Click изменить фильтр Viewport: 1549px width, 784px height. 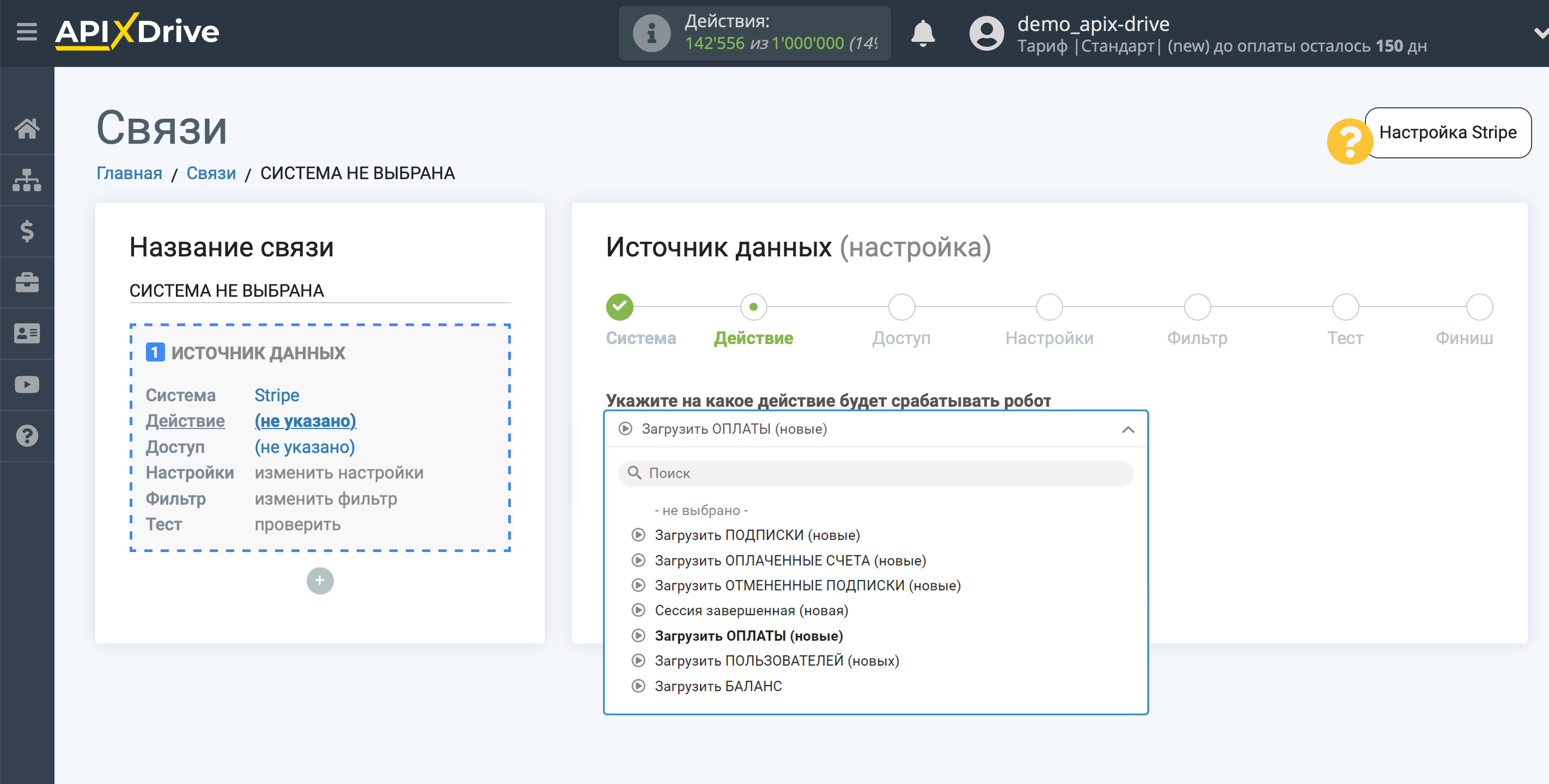click(326, 498)
